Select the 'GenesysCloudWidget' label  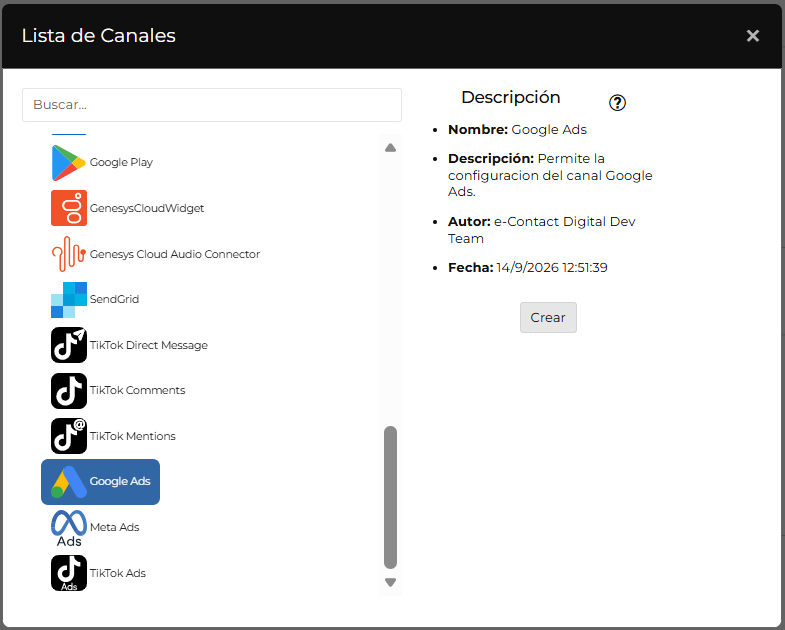[x=147, y=208]
